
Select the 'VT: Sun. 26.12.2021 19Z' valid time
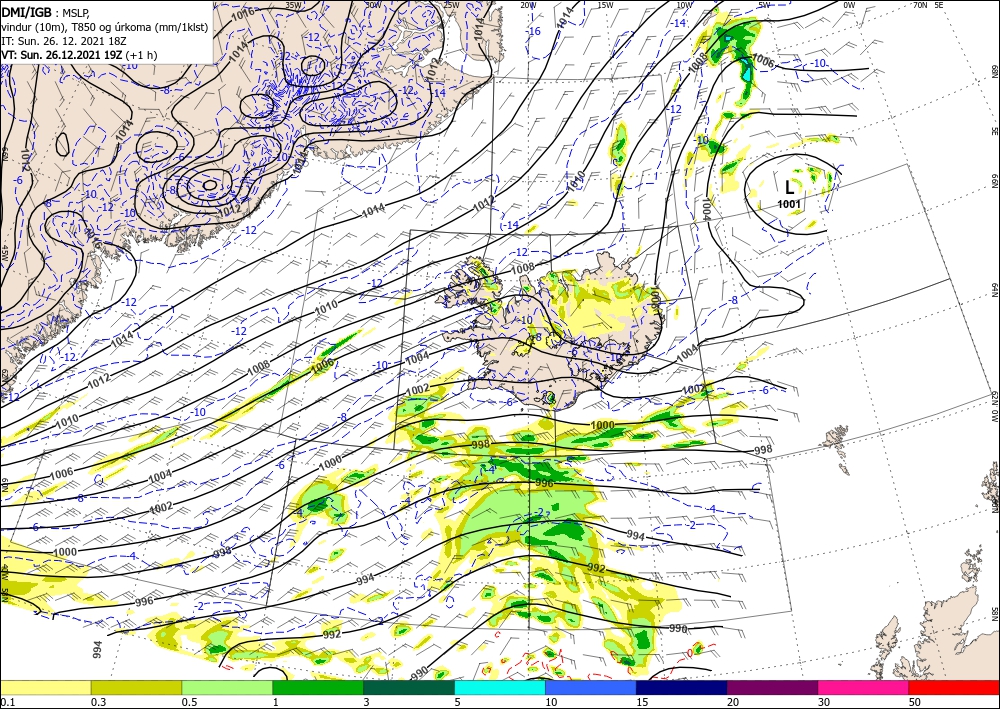62,54
